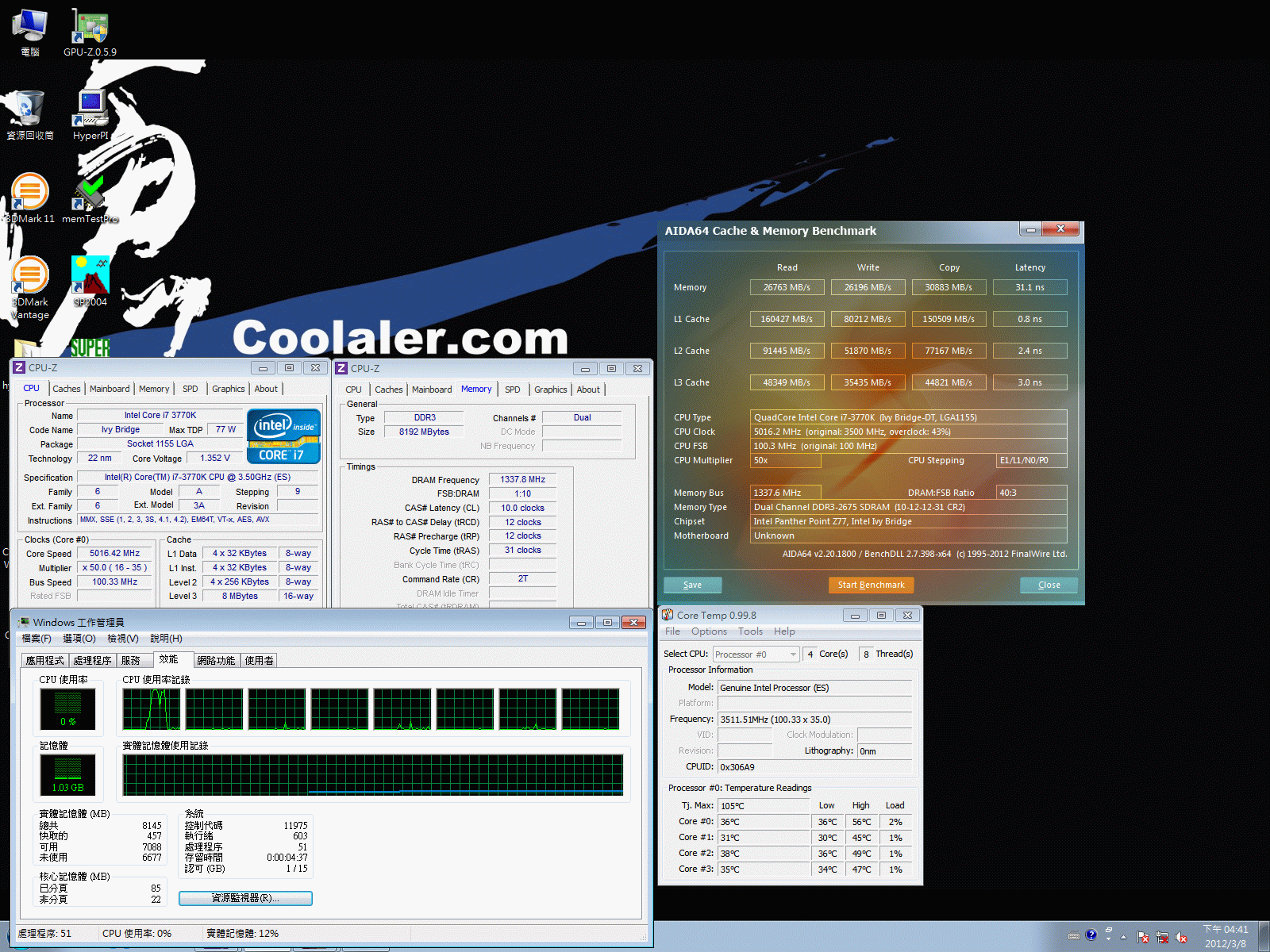
Task: Switch to Caches tab in left CPU-Z window
Action: [x=67, y=389]
